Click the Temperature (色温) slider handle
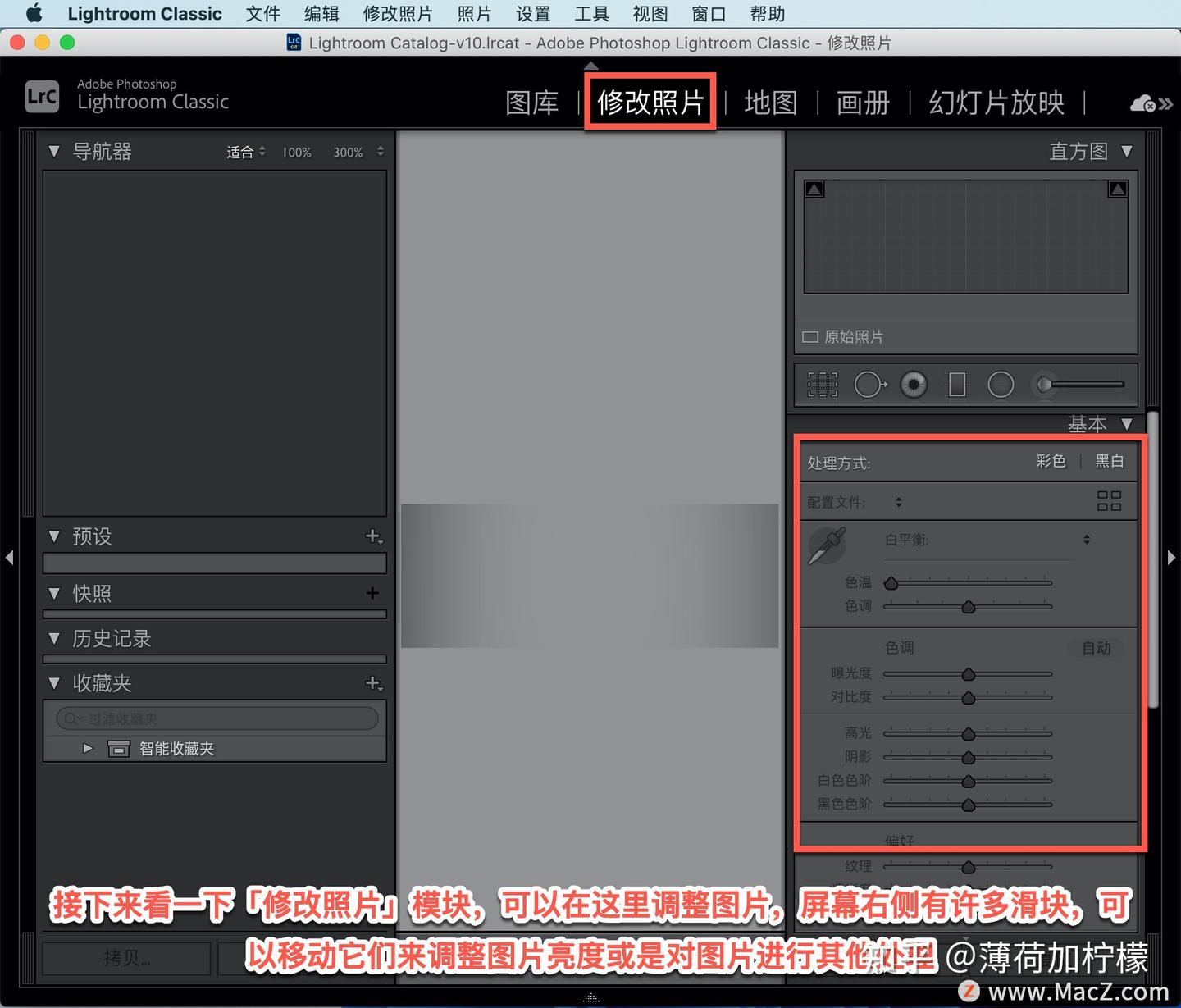 click(891, 583)
